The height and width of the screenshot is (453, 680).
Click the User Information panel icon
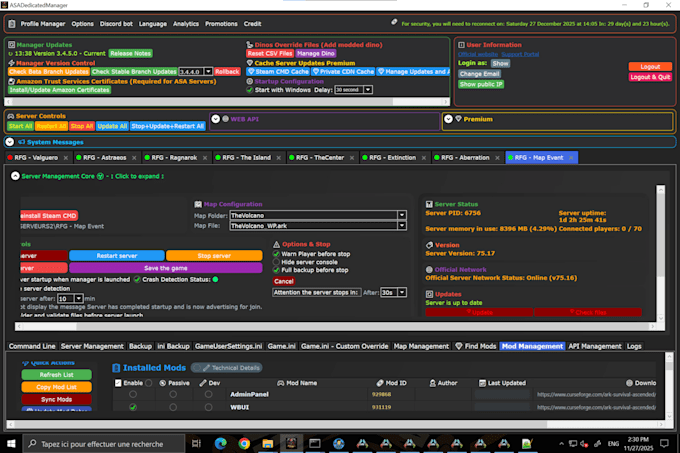pos(461,45)
